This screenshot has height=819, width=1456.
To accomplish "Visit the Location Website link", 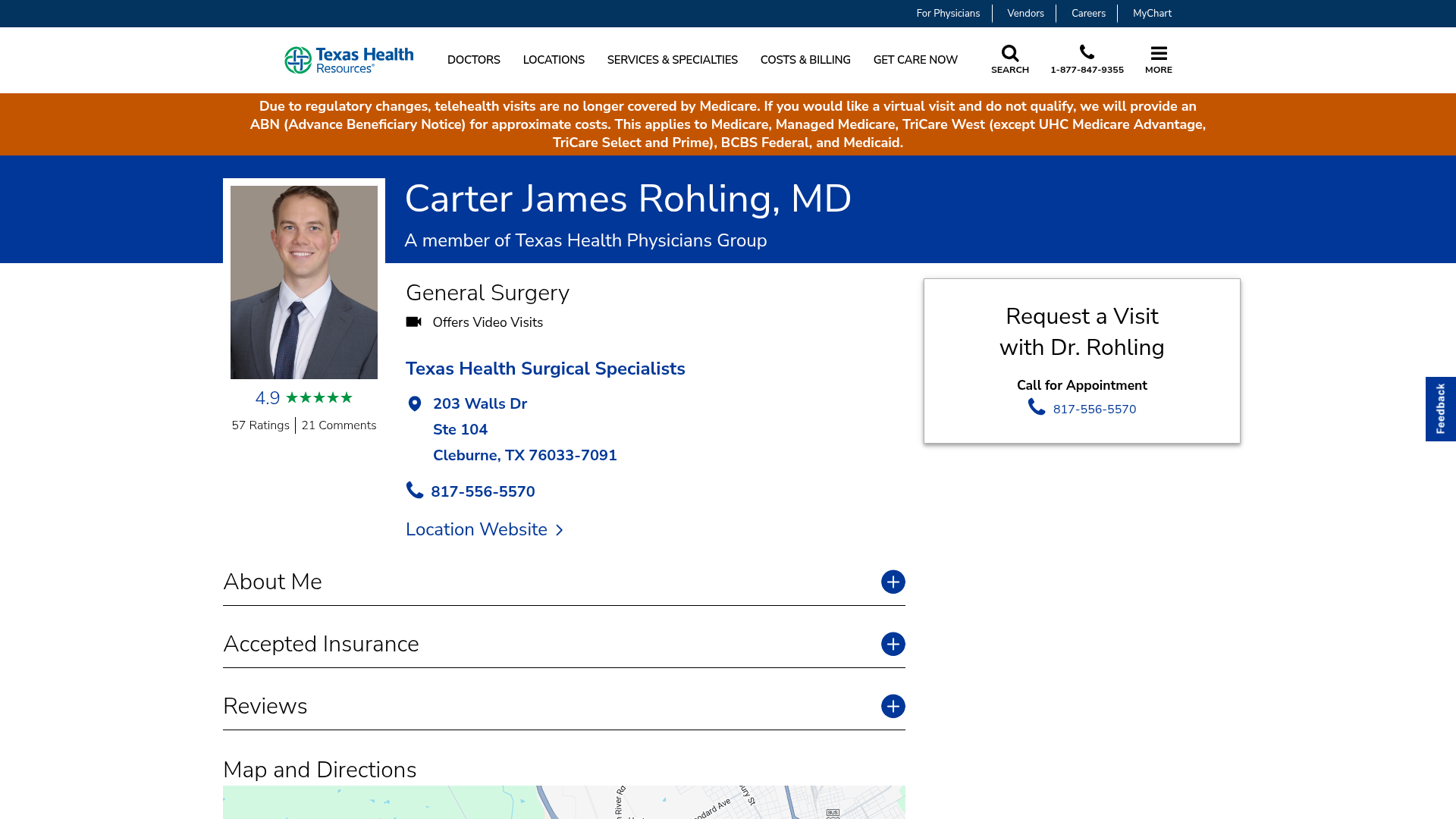I will click(476, 529).
